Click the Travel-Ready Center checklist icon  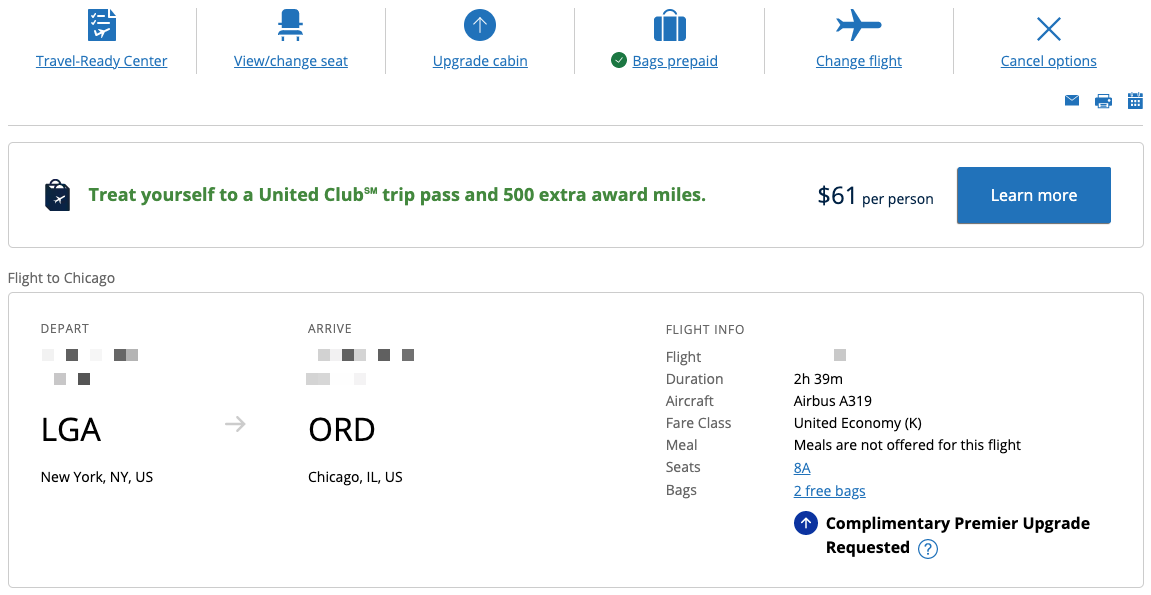[101, 25]
